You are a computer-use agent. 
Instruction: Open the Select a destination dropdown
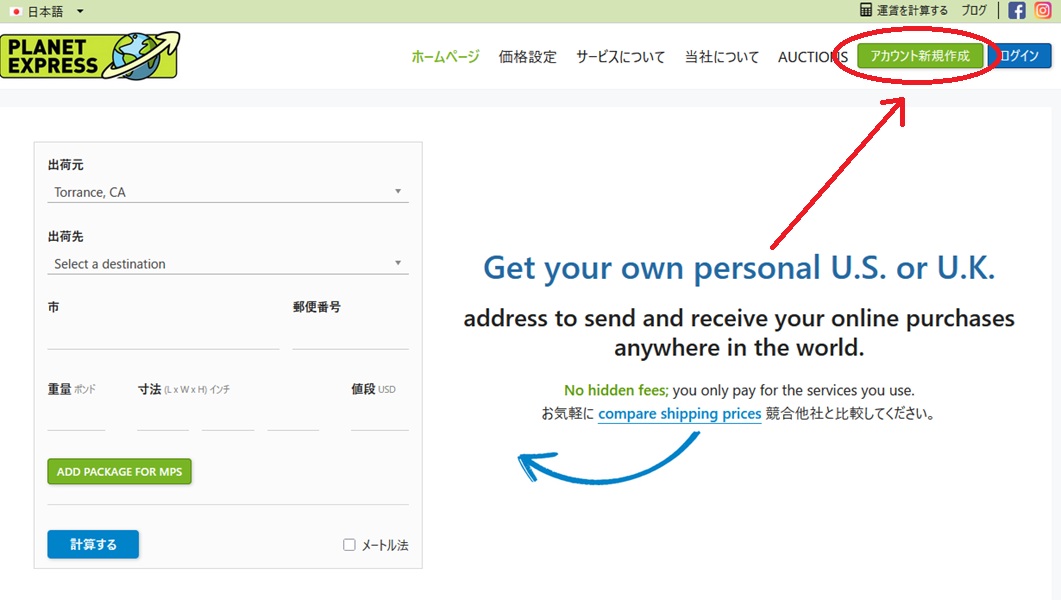pos(228,264)
